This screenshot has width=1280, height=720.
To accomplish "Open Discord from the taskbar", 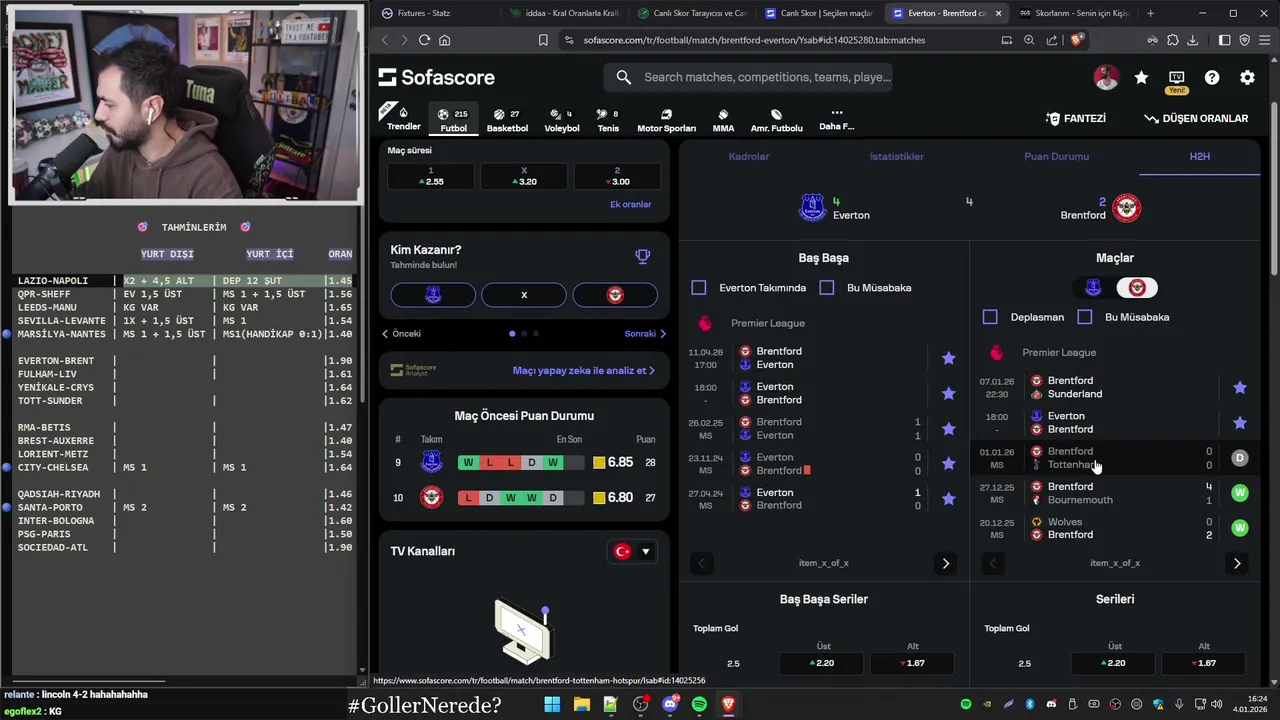I will pyautogui.click(x=670, y=705).
